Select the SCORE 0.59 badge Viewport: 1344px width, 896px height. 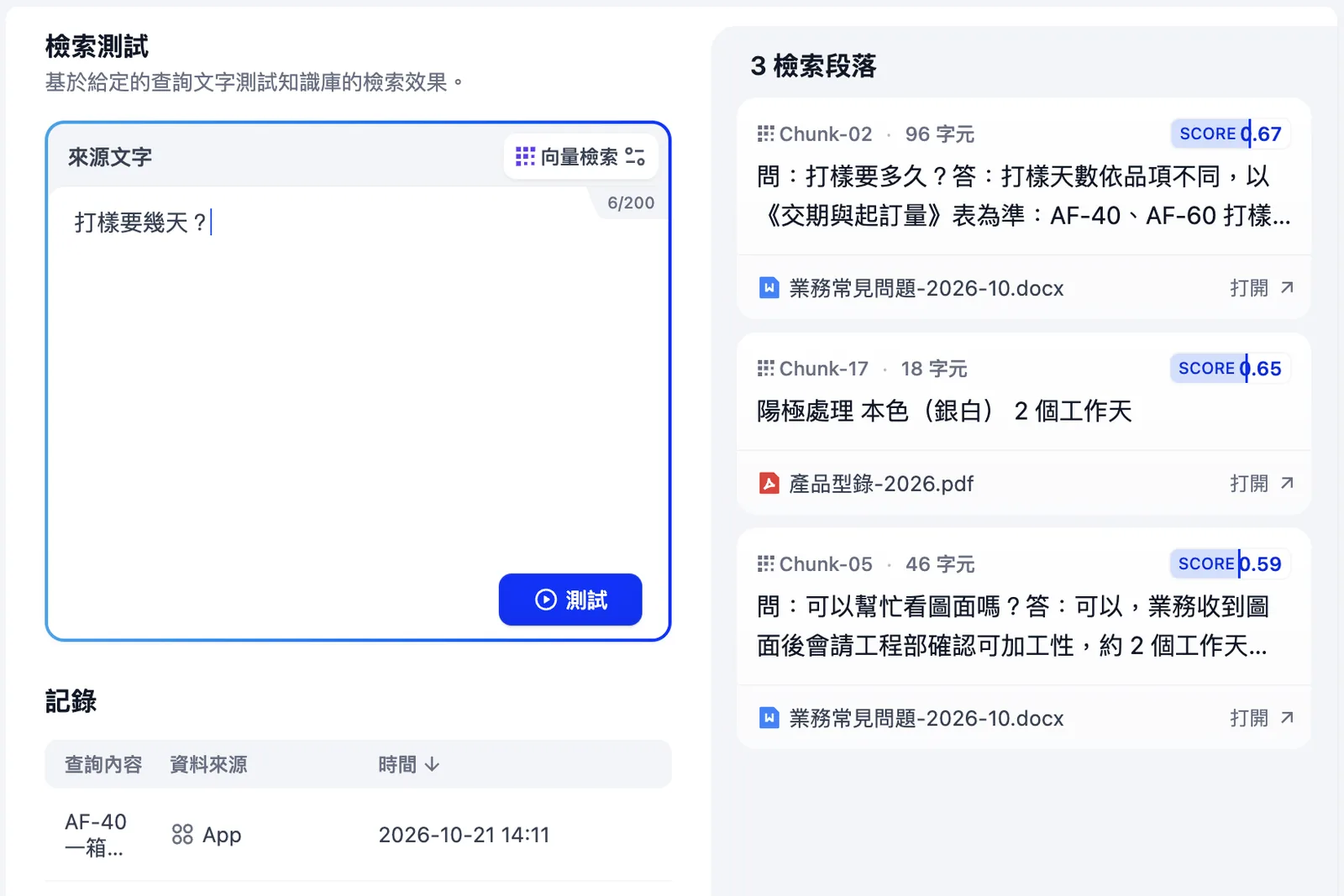(x=1230, y=563)
